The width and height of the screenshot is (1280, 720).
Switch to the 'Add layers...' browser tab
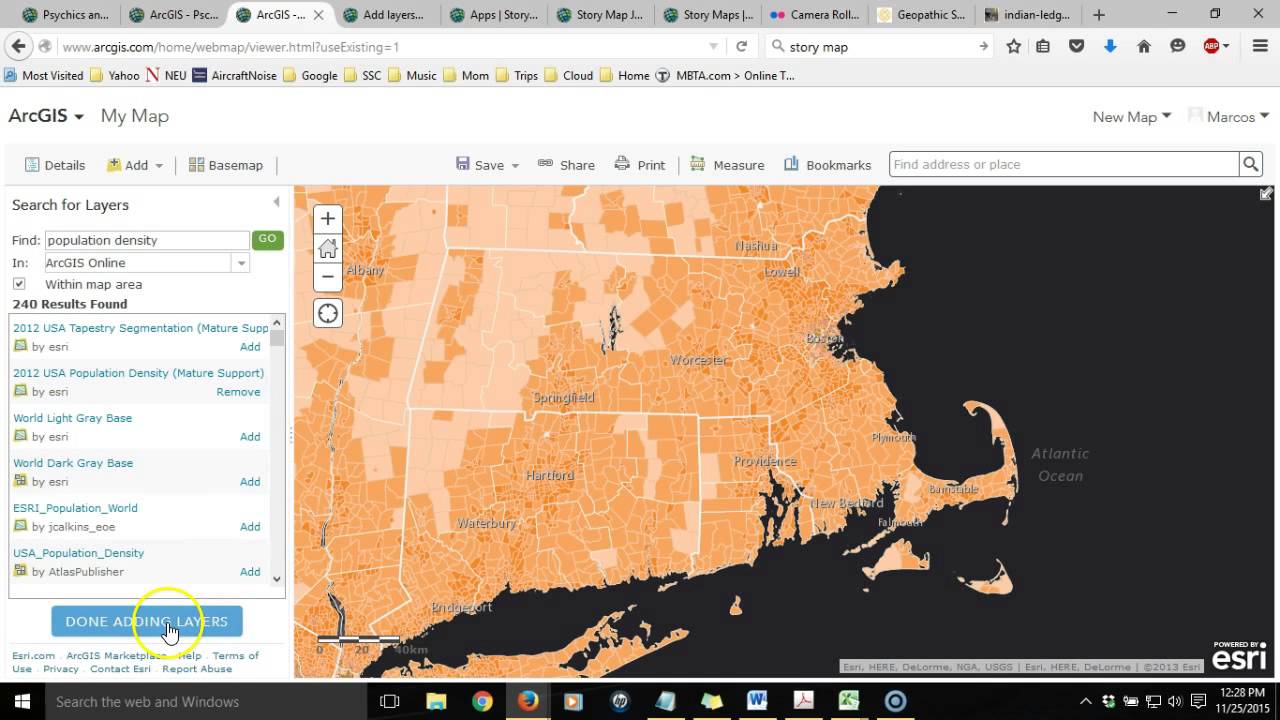pyautogui.click(x=384, y=15)
